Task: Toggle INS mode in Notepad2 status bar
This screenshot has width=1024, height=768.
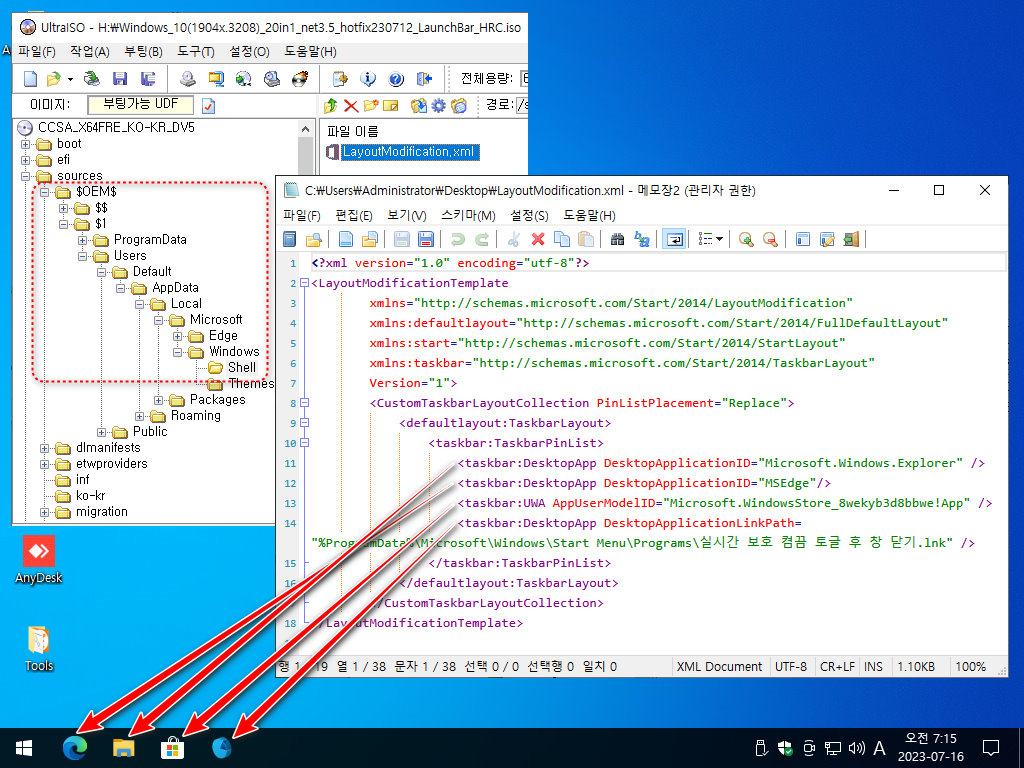Action: tap(873, 667)
